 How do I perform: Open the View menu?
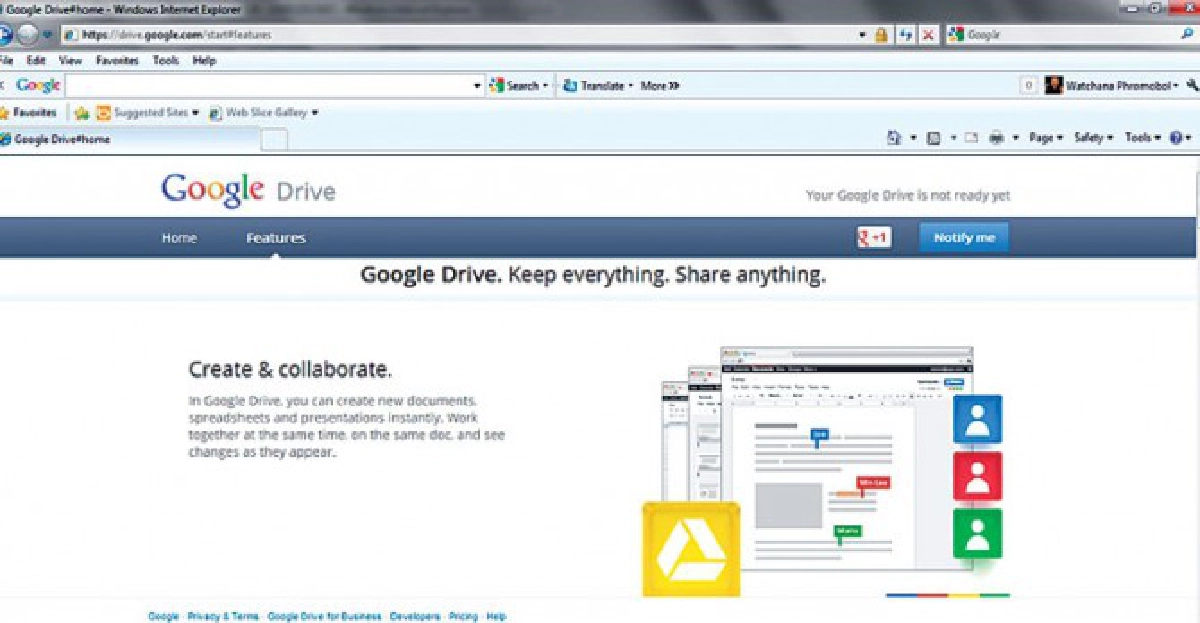(70, 60)
